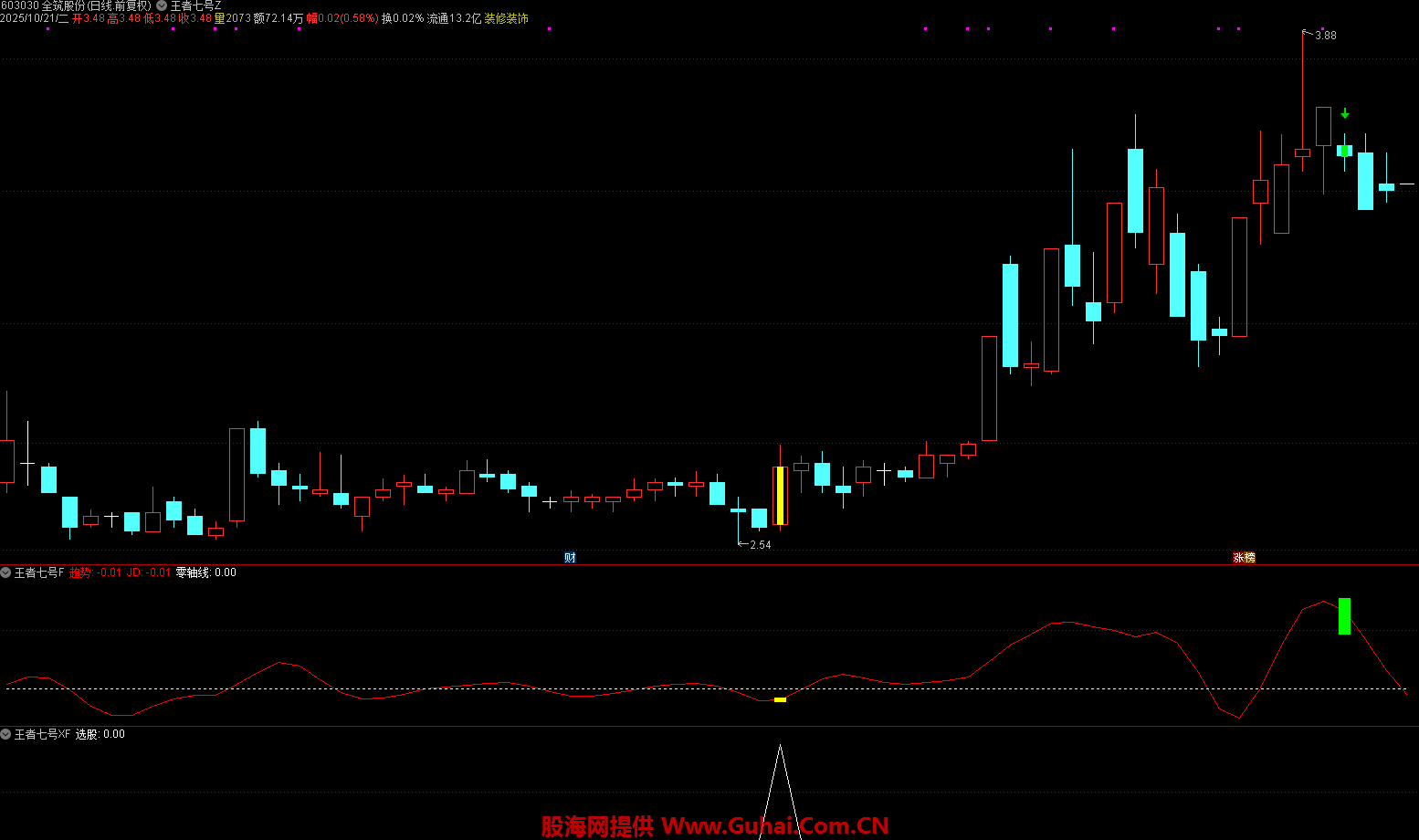Screen dimensions: 1419x840
Task: Click the 趋势 trend value readout
Action: click(95, 572)
